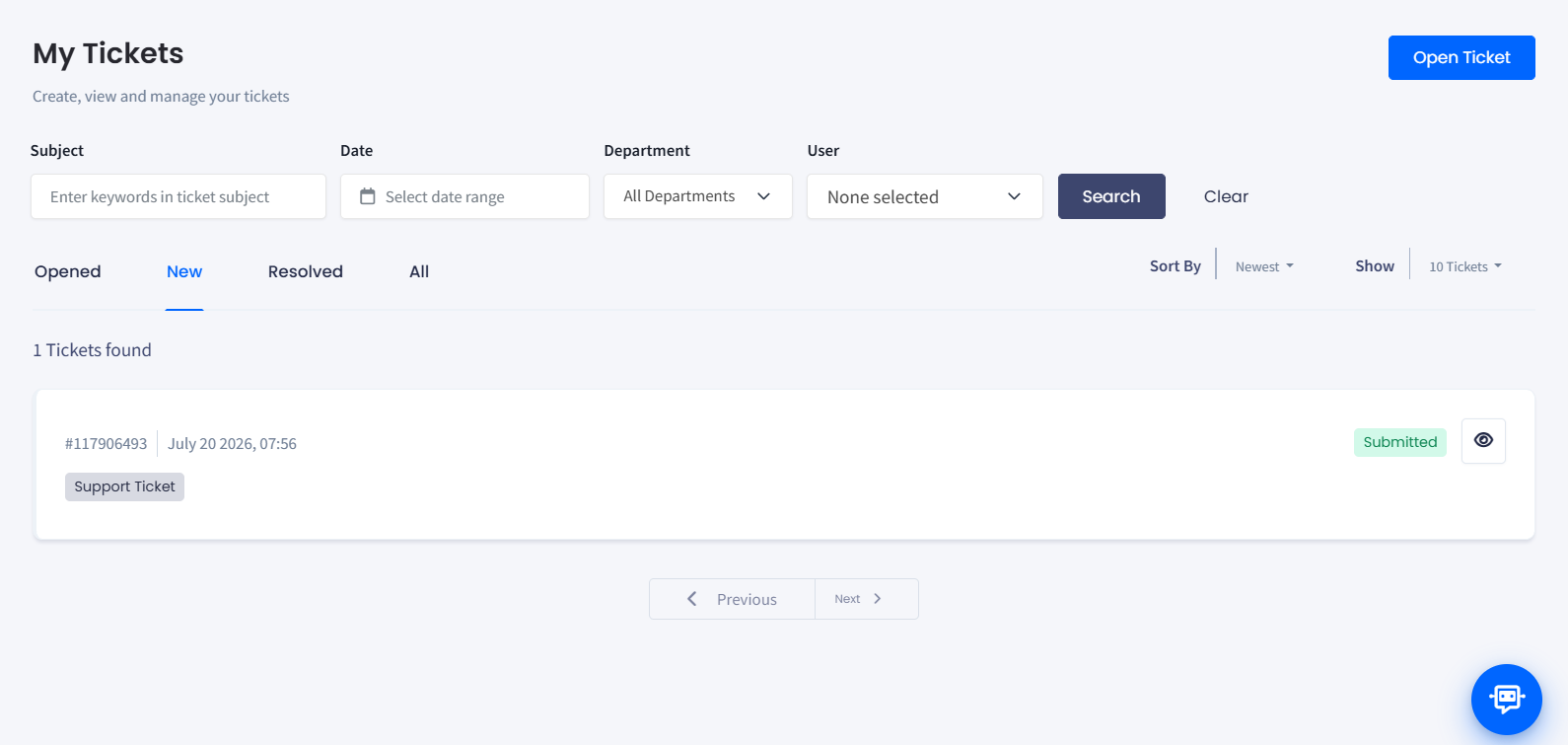Change the Sort By Newest dropdown
1568x745 pixels.
(x=1264, y=266)
